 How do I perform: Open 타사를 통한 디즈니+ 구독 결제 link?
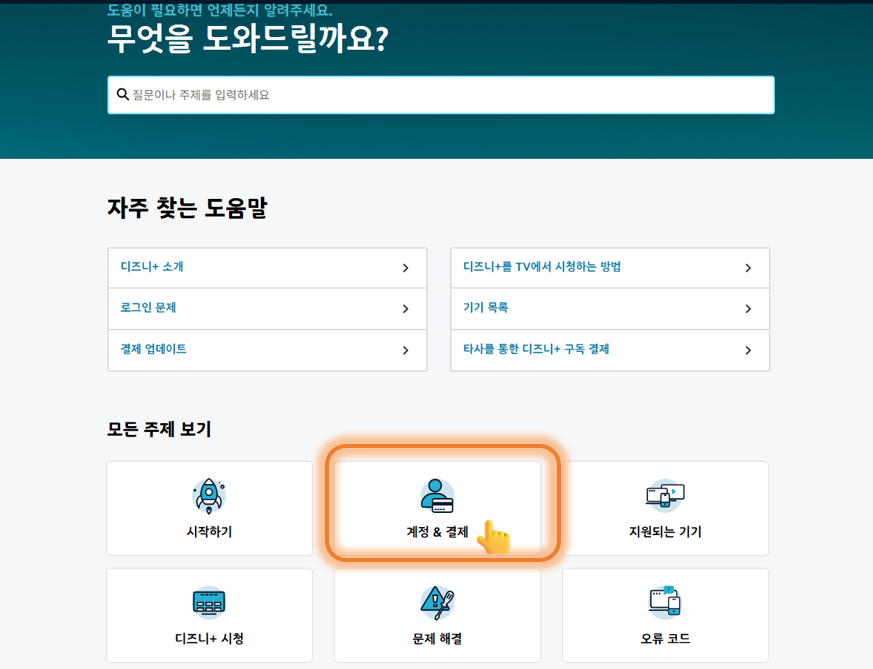(x=536, y=349)
